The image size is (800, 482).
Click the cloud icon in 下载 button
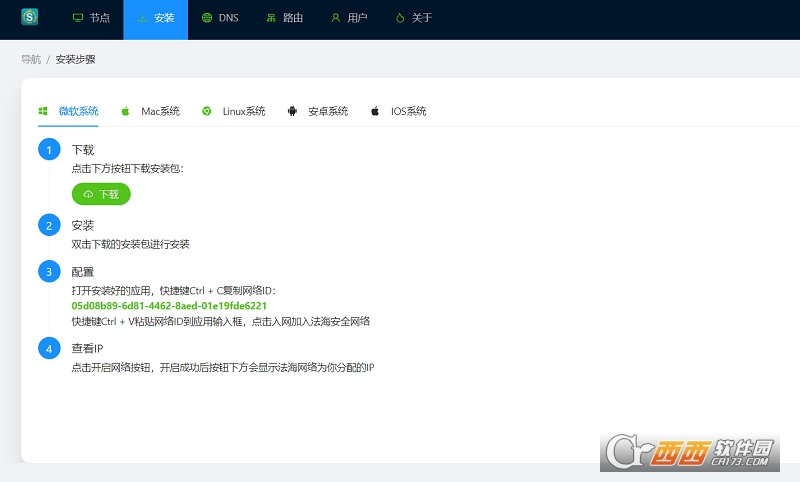(x=88, y=194)
